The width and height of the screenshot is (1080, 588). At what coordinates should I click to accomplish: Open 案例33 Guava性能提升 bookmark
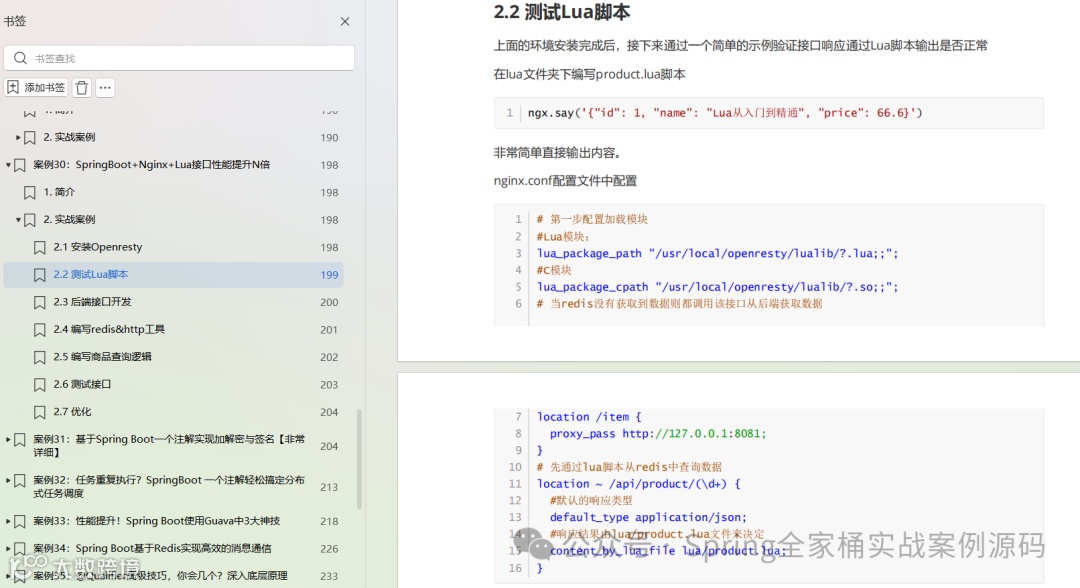coord(156,521)
